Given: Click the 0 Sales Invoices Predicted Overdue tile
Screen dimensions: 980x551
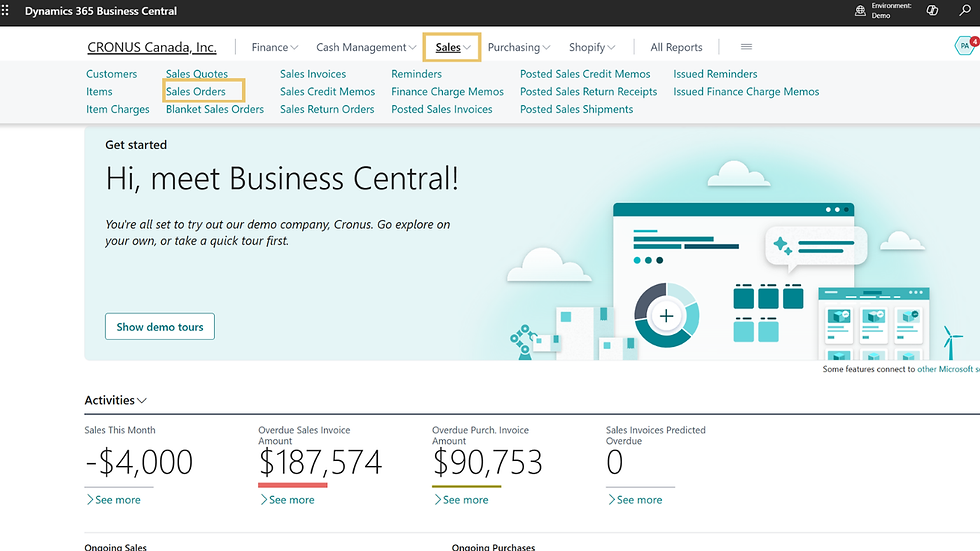Looking at the screenshot, I should click(614, 462).
